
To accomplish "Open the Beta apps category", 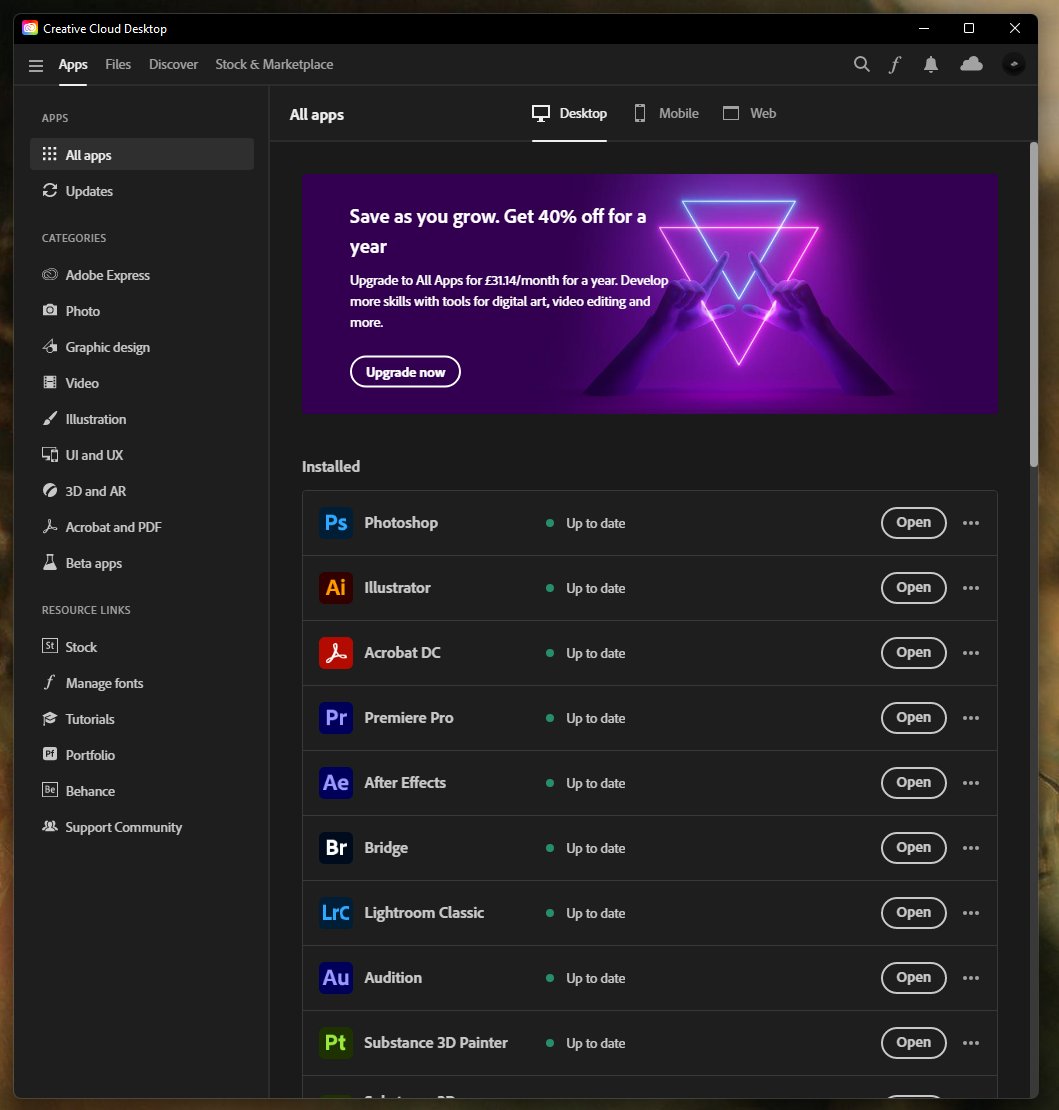I will tap(142, 563).
